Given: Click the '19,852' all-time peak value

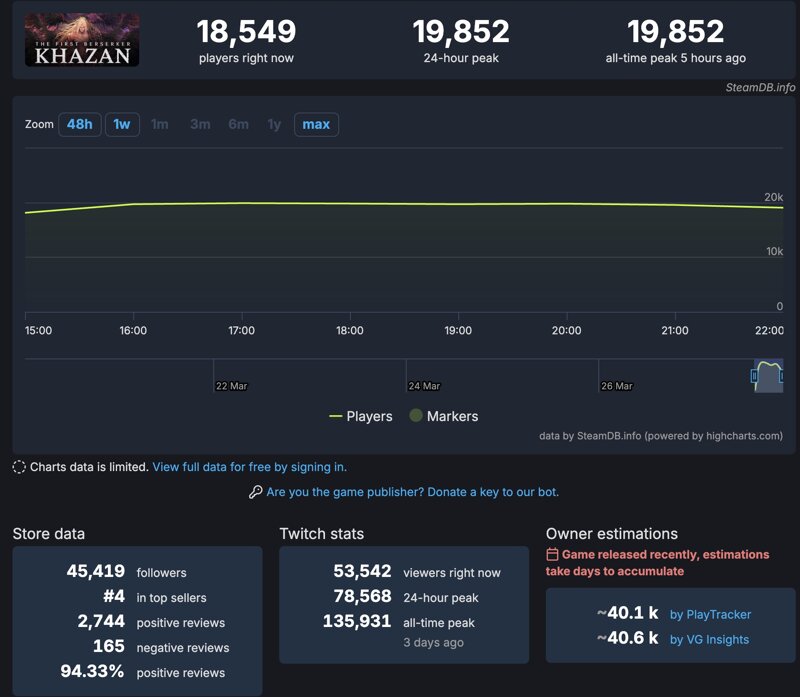Looking at the screenshot, I should pos(676,31).
